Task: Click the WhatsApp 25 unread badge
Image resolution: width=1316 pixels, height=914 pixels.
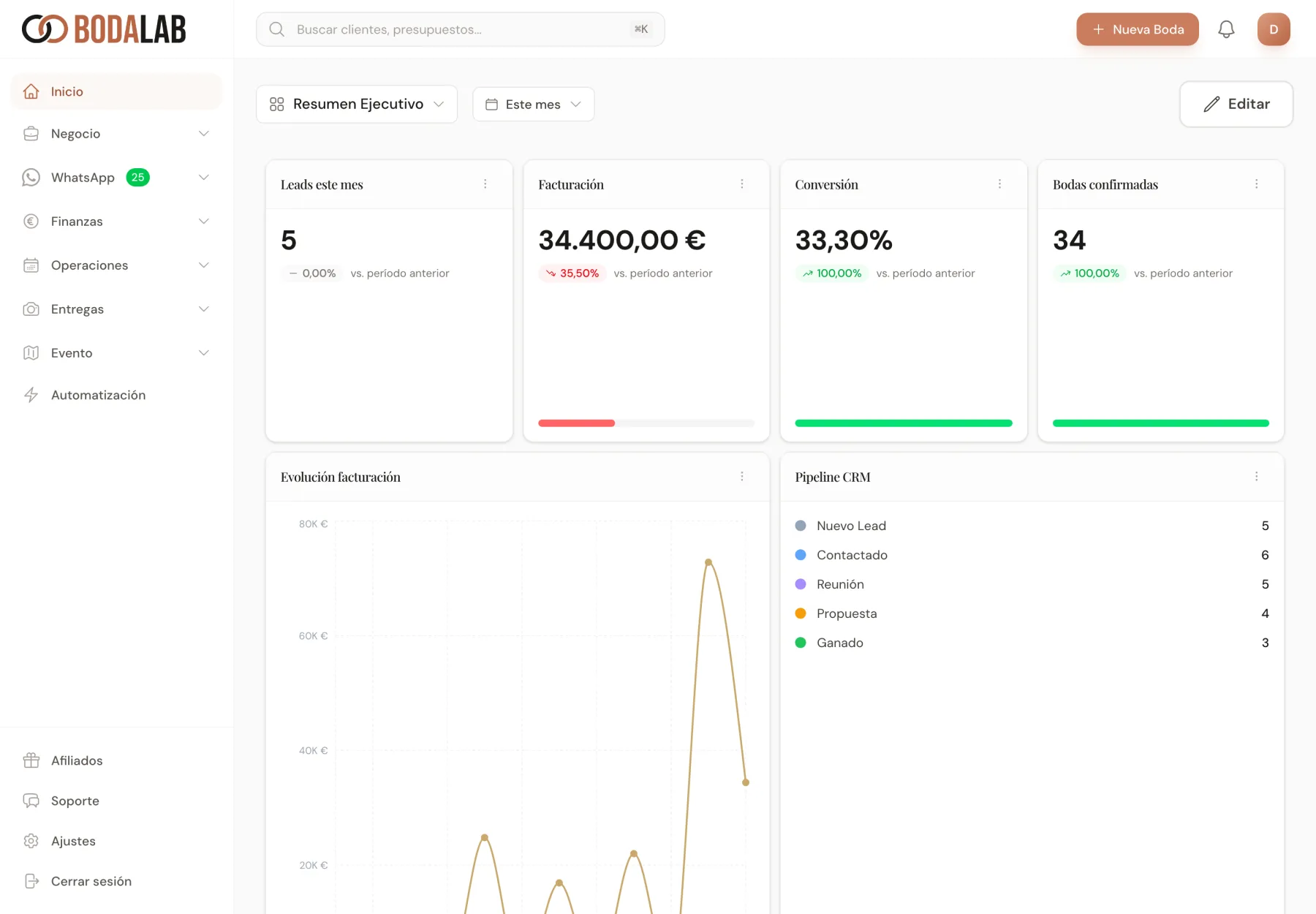Action: tap(137, 178)
